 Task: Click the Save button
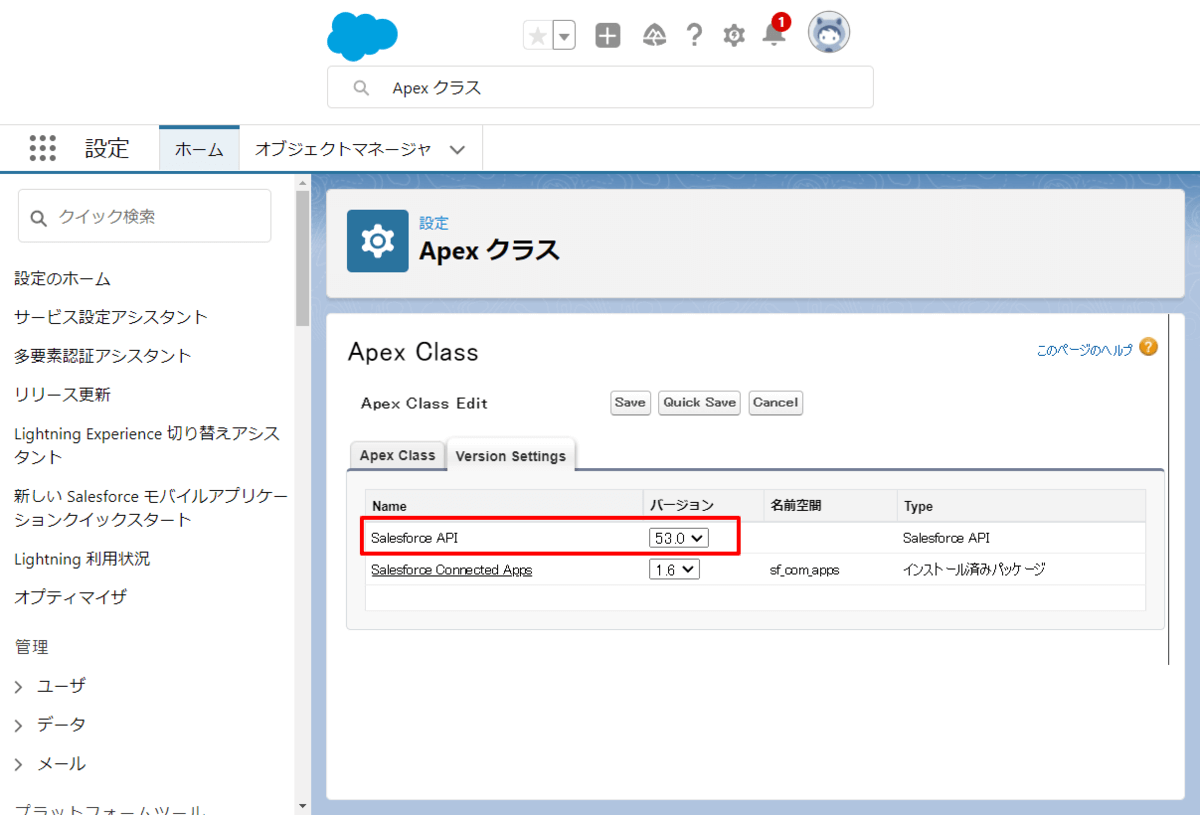pyautogui.click(x=630, y=403)
